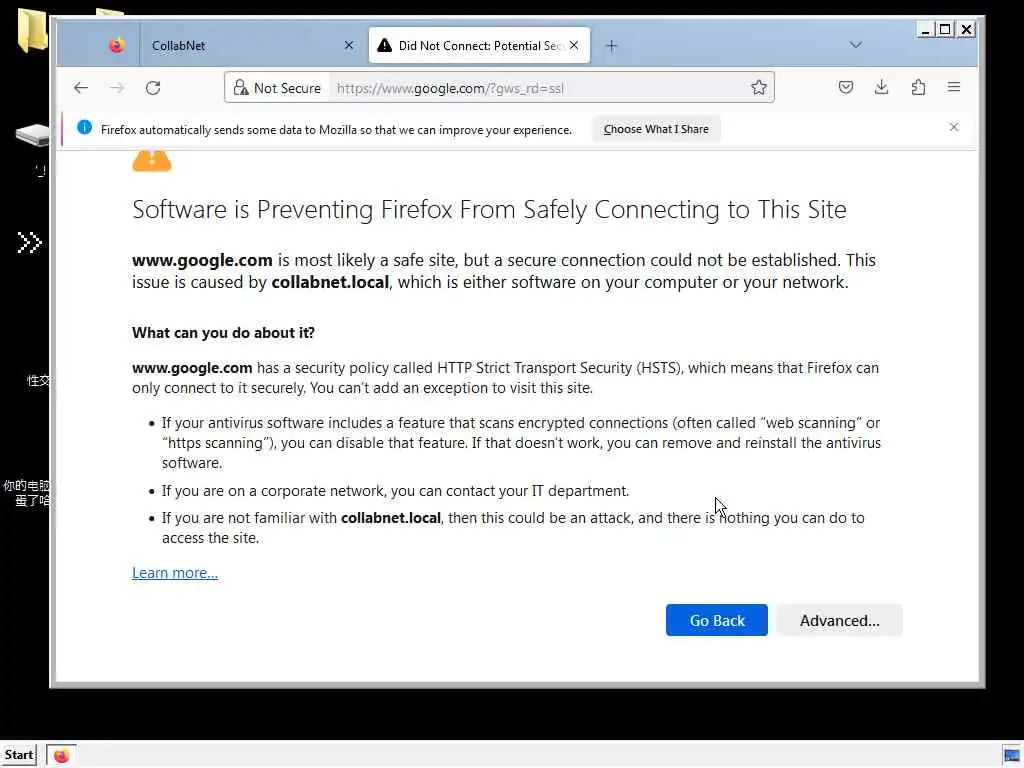The image size is (1024, 768).
Task: Click the Choose What I Share button
Action: [x=656, y=129]
